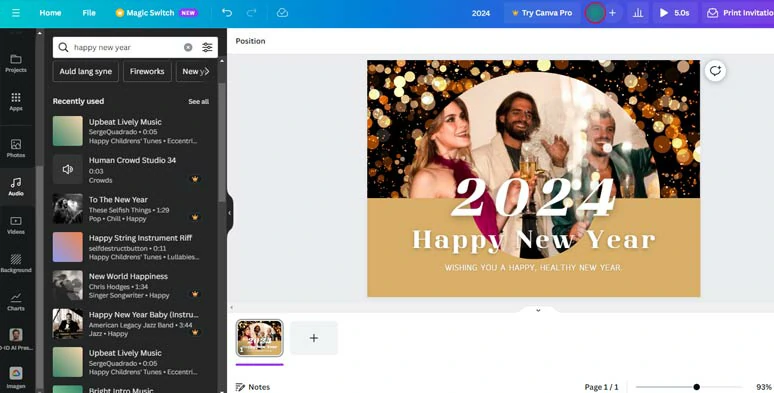774x393 pixels.
Task: Click the Redo arrow
Action: [x=252, y=13]
